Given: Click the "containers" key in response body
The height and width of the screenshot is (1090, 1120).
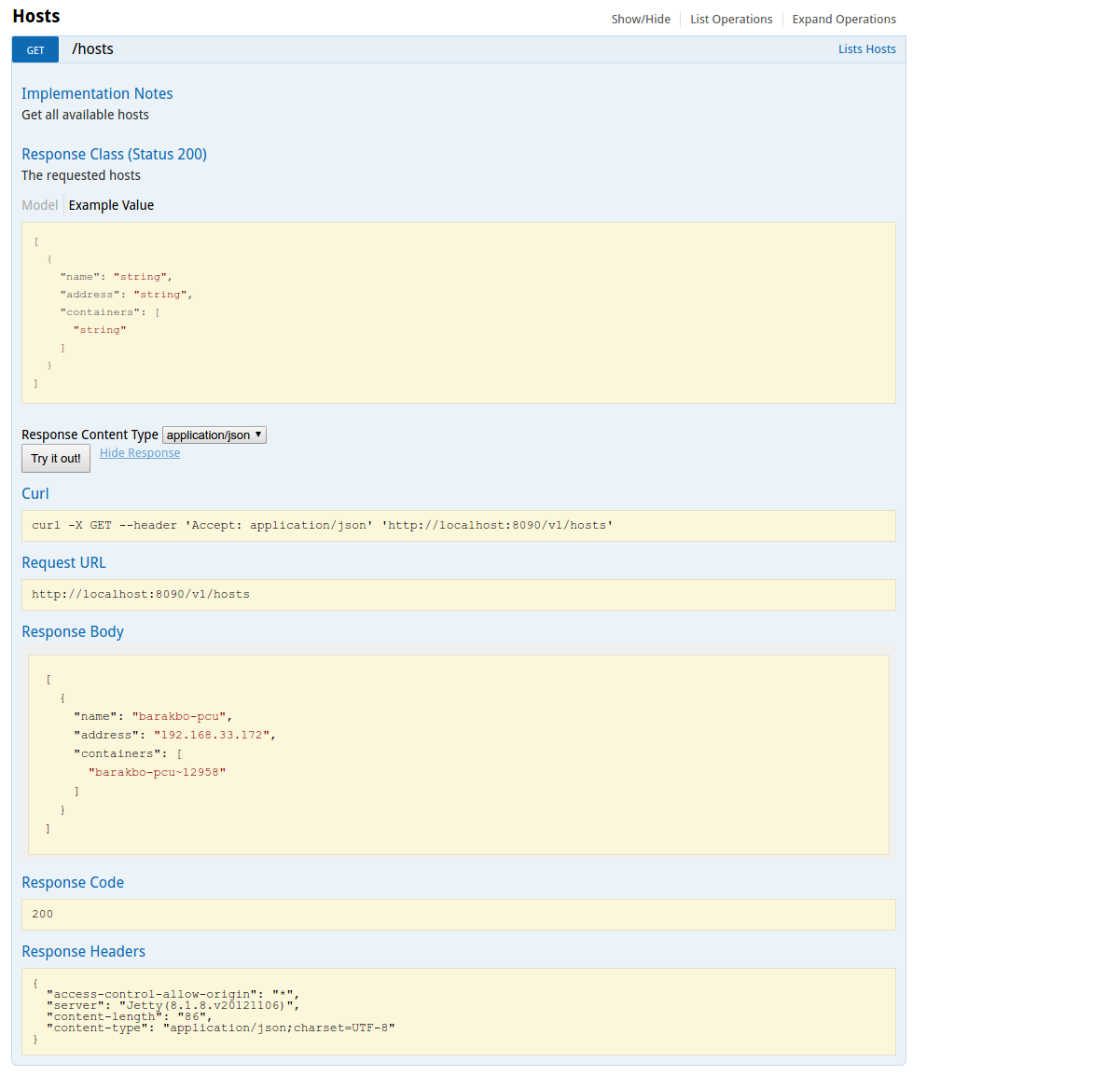Looking at the screenshot, I should pos(117,754).
